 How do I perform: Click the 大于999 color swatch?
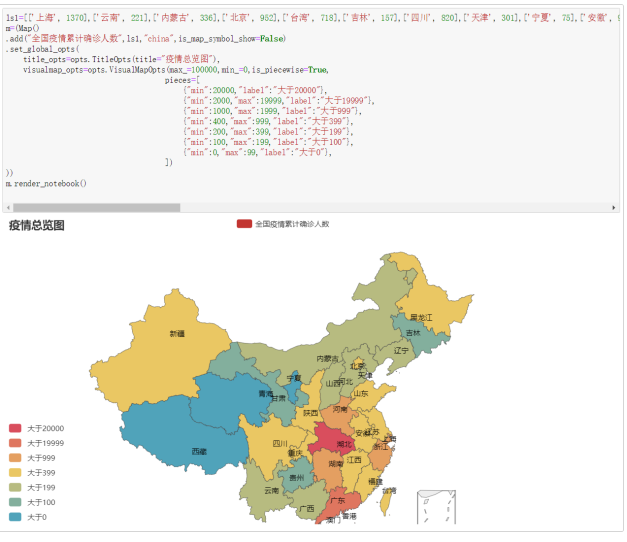point(15,457)
